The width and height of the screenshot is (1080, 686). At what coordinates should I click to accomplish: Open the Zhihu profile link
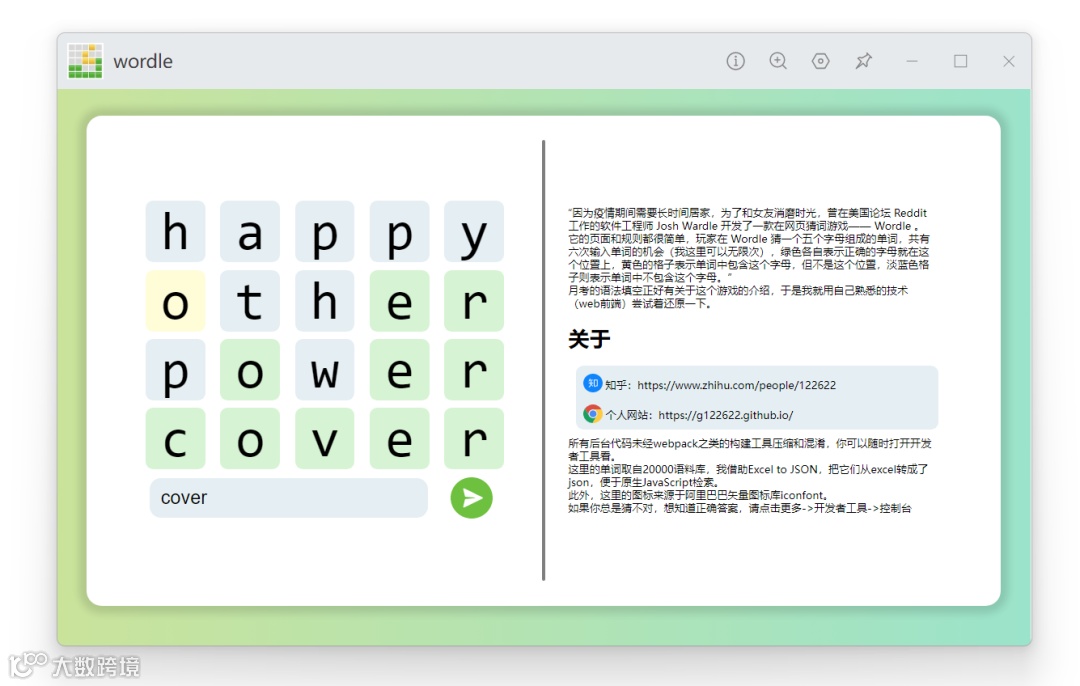pyautogui.click(x=736, y=385)
